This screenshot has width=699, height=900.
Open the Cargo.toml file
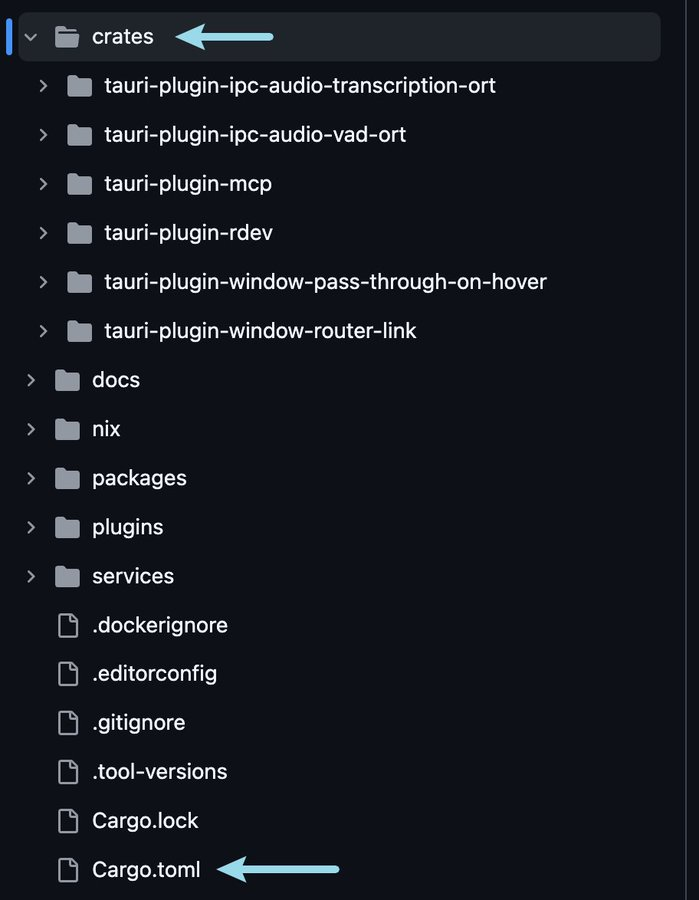pos(145,869)
